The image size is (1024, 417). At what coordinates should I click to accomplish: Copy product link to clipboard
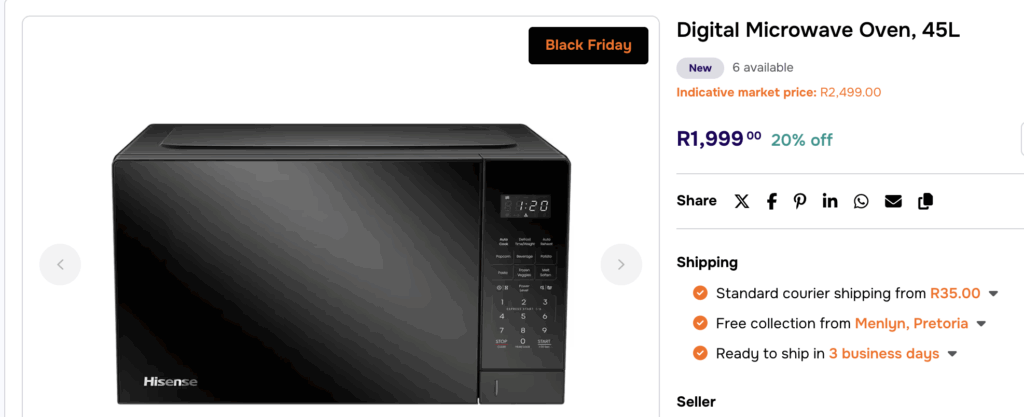click(x=925, y=201)
